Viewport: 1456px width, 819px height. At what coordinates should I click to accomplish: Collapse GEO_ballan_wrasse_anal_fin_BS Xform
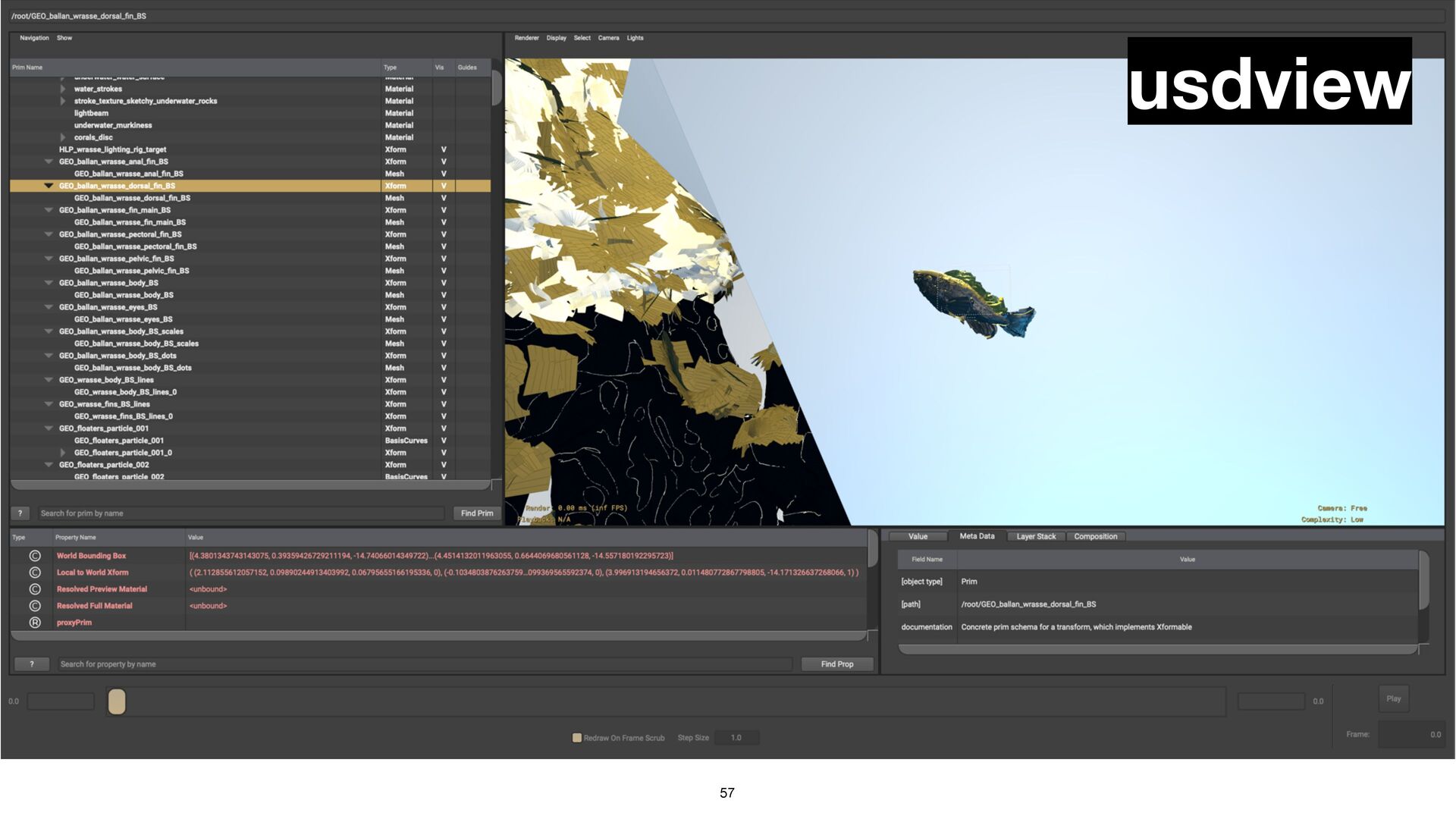(49, 162)
